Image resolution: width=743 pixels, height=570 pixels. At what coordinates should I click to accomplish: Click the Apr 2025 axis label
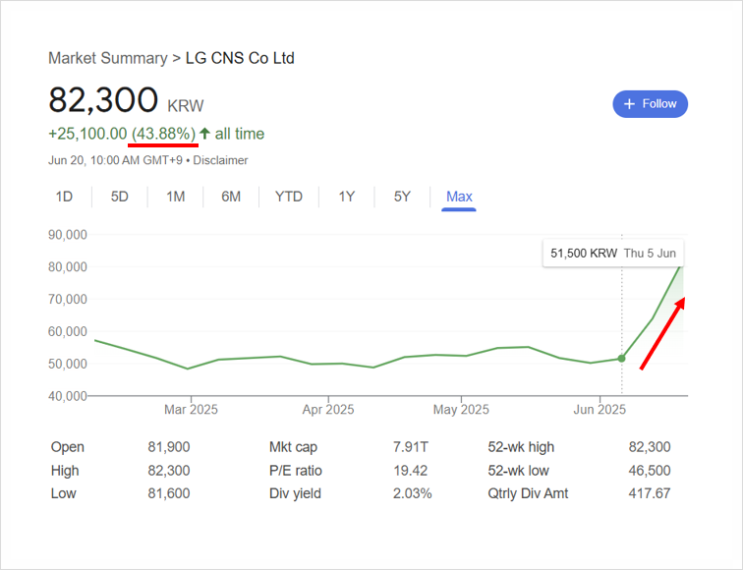point(328,409)
